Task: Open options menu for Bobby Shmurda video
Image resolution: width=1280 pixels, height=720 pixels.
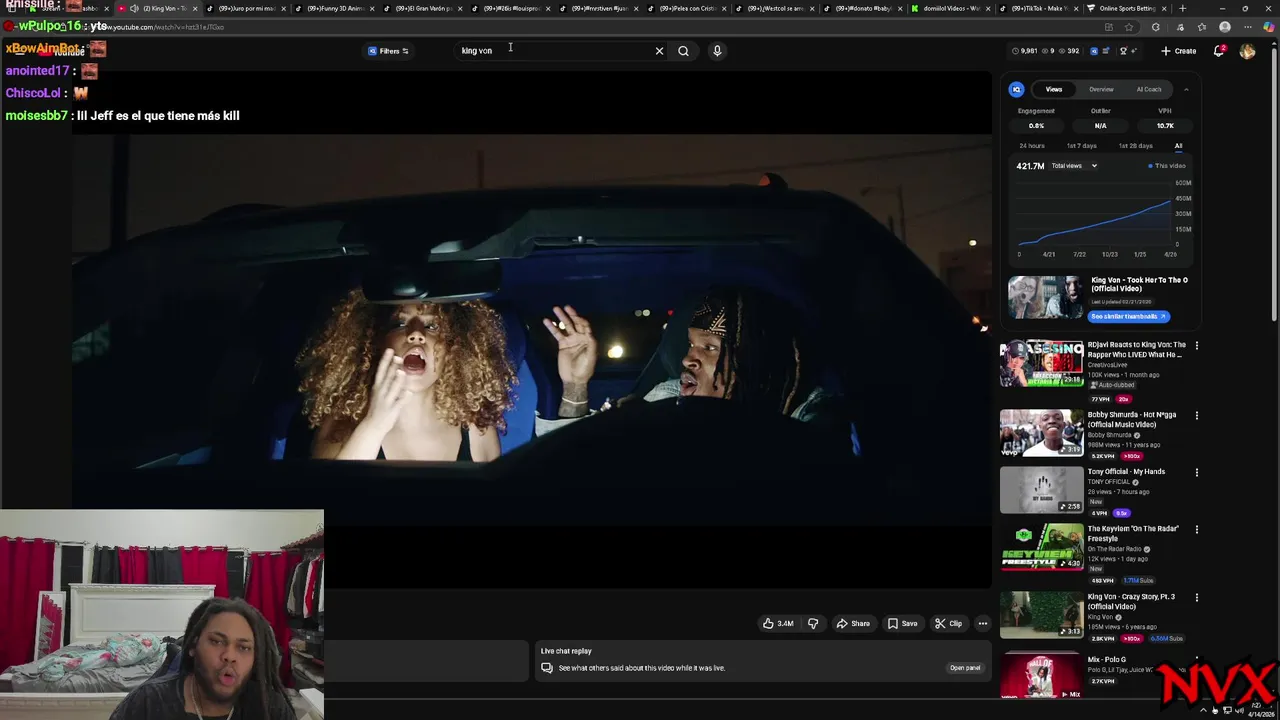Action: pos(1197,415)
